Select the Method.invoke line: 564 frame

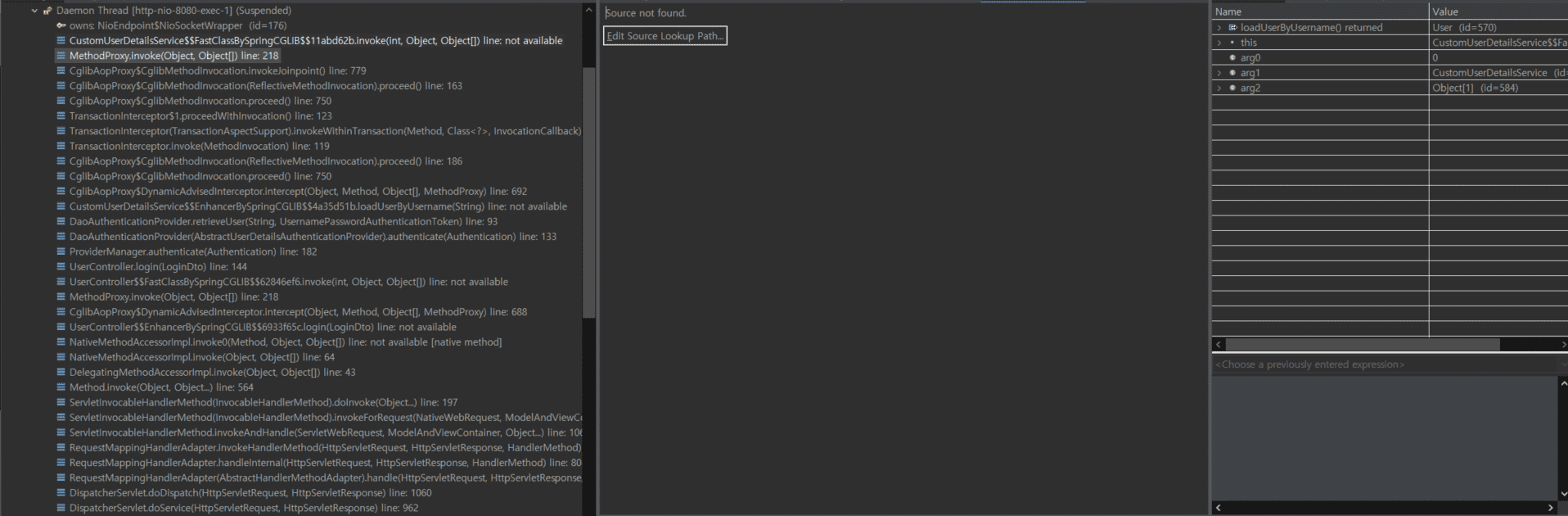coord(161,387)
